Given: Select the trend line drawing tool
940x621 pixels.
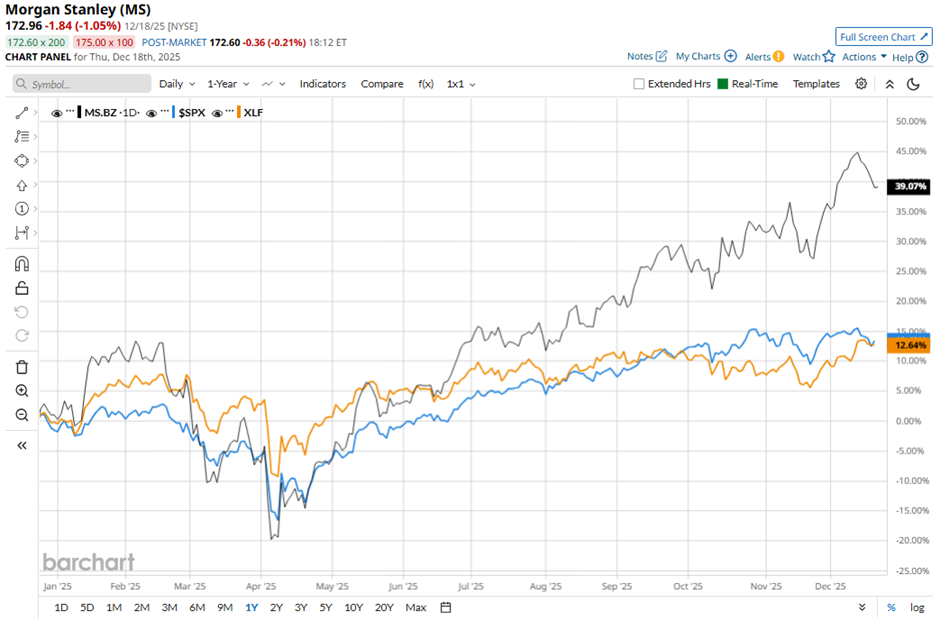Looking at the screenshot, I should pos(21,114).
